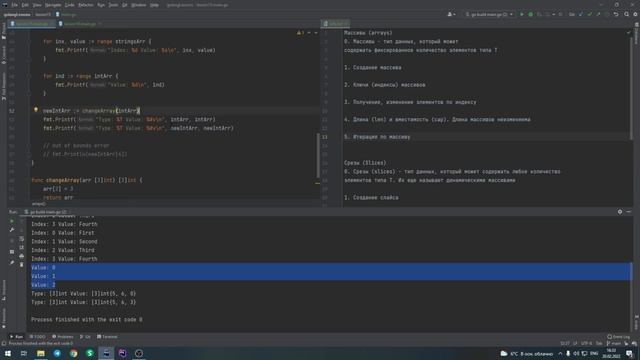Open the File menu
This screenshot has width=640, height=360.
tap(15, 5)
